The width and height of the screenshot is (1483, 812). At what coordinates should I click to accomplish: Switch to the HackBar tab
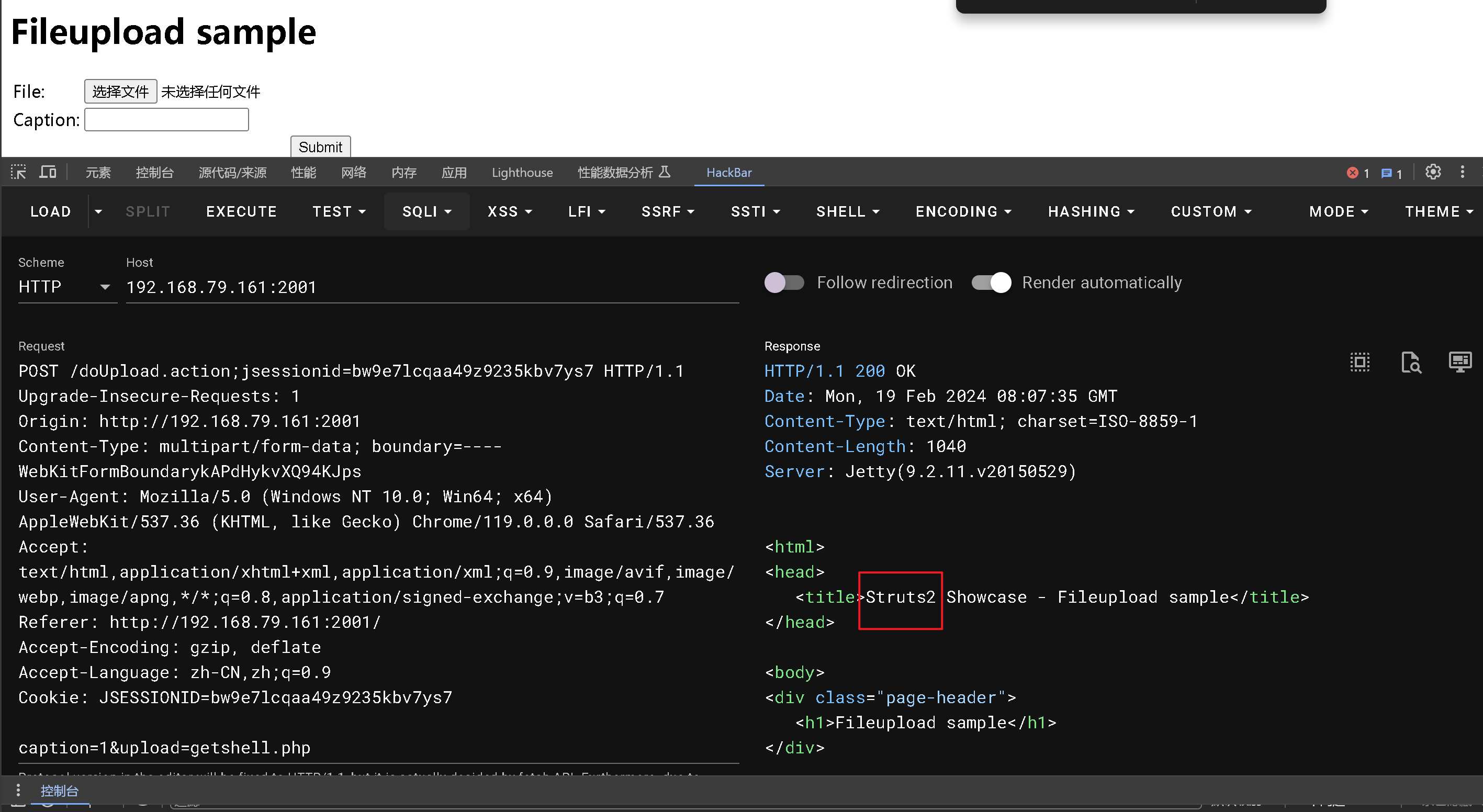(x=729, y=173)
